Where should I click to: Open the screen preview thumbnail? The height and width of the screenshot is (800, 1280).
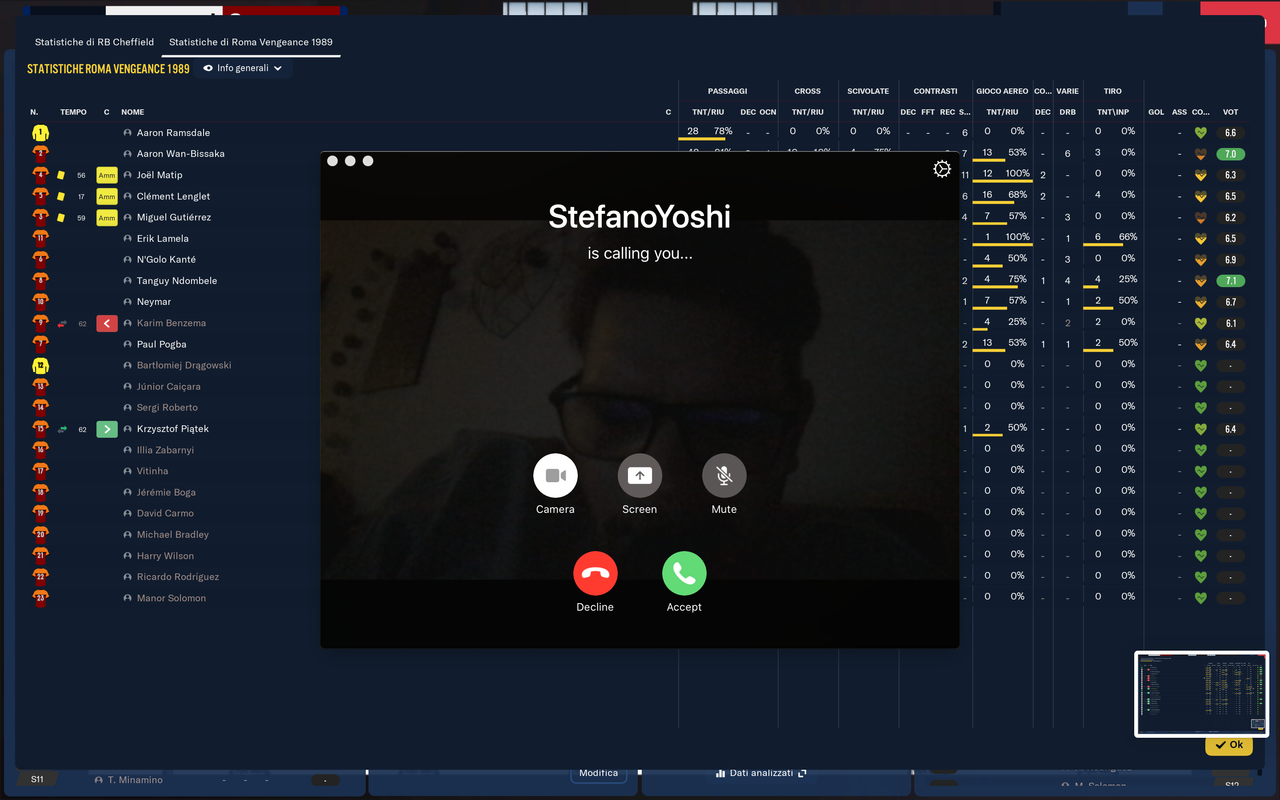point(1202,694)
